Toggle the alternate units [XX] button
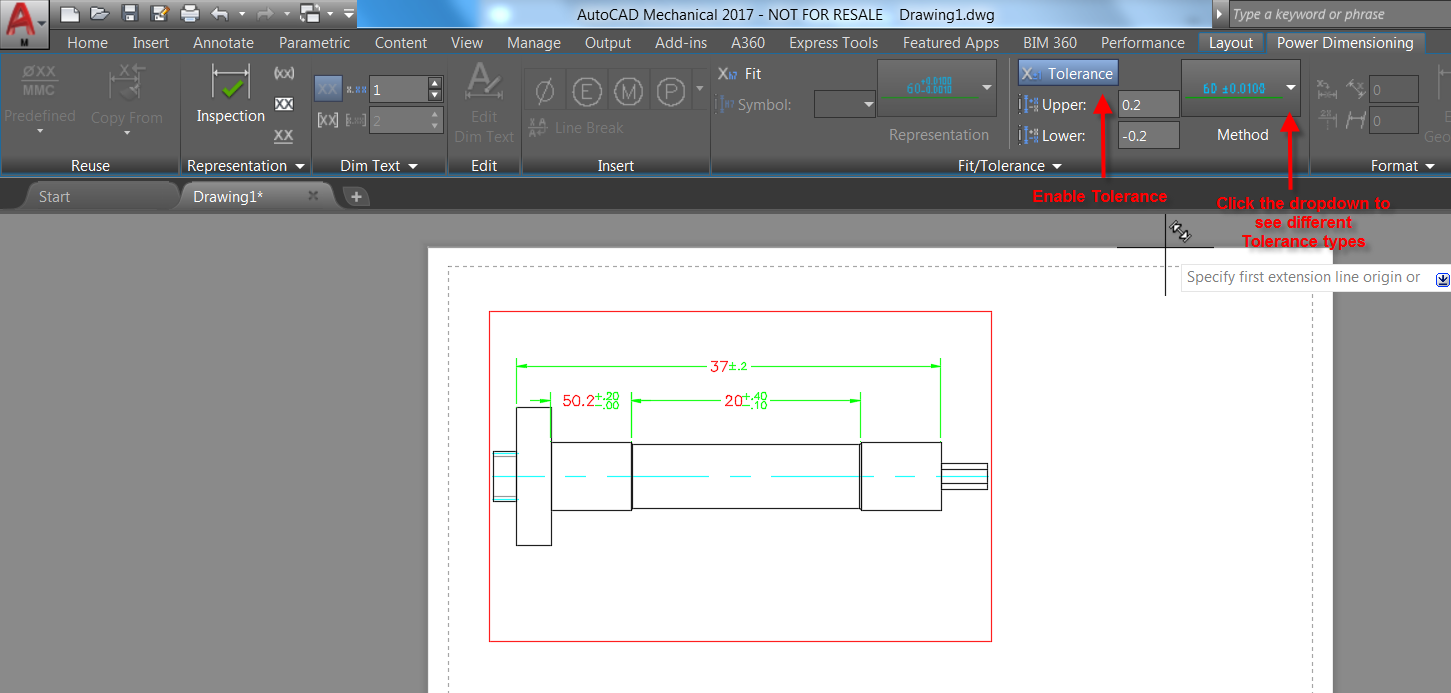 [x=327, y=120]
